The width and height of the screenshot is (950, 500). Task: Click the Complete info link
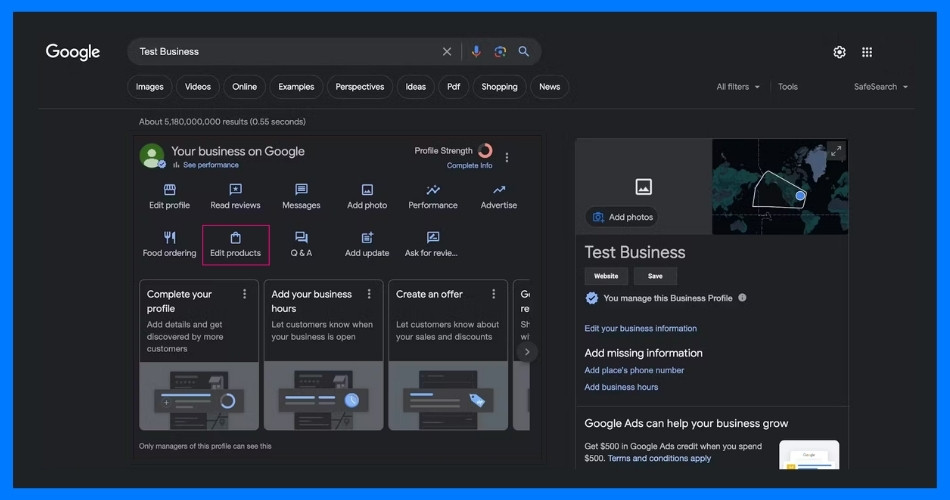[x=470, y=165]
